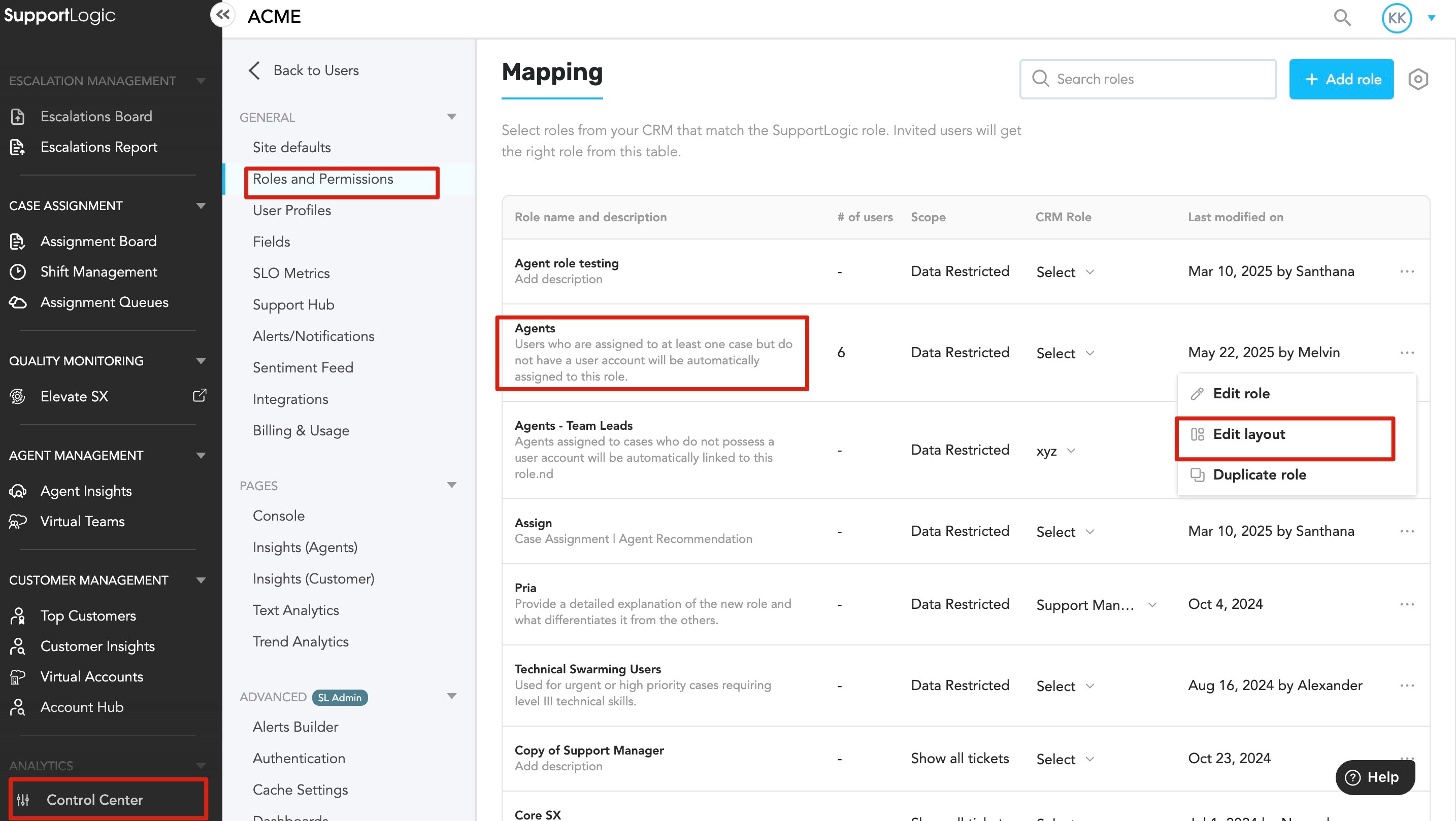Click the top-right search magnifier icon
Screen dimensions: 1456x821
click(x=1342, y=18)
